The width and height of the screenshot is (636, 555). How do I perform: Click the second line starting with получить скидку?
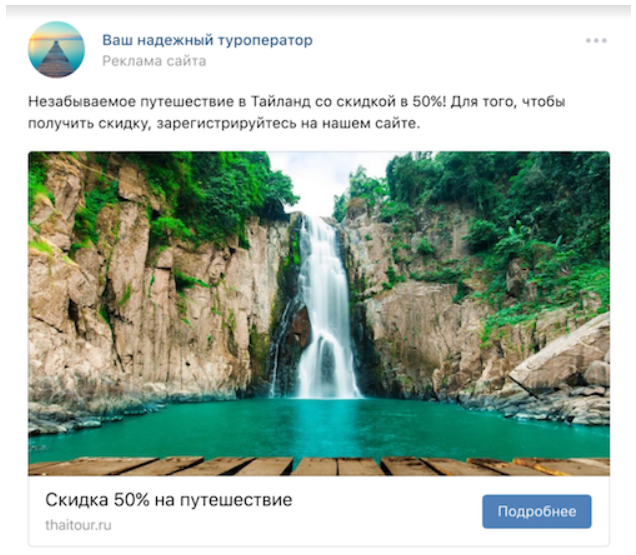tap(224, 123)
